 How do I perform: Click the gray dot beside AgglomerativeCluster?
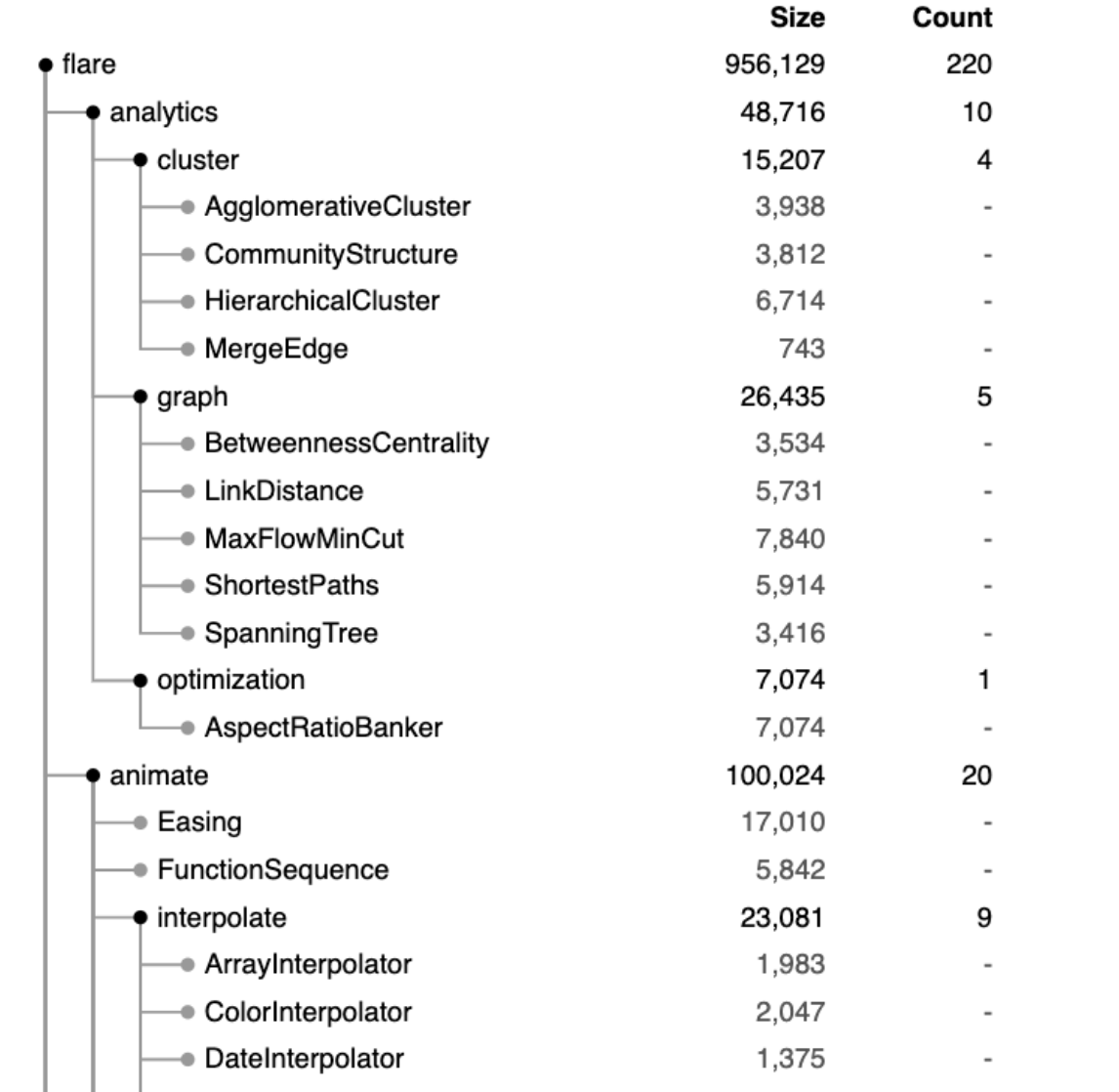[187, 207]
